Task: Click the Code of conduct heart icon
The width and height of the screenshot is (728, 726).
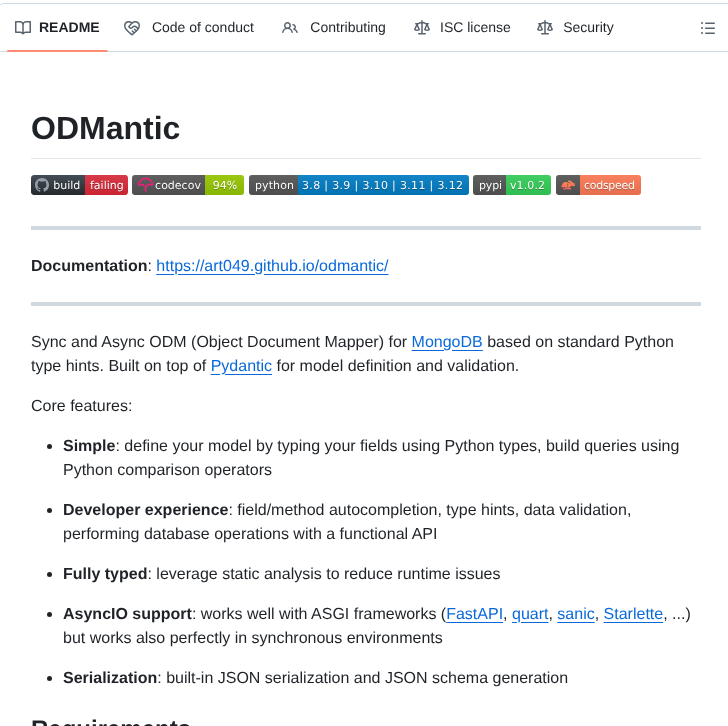Action: (x=132, y=28)
